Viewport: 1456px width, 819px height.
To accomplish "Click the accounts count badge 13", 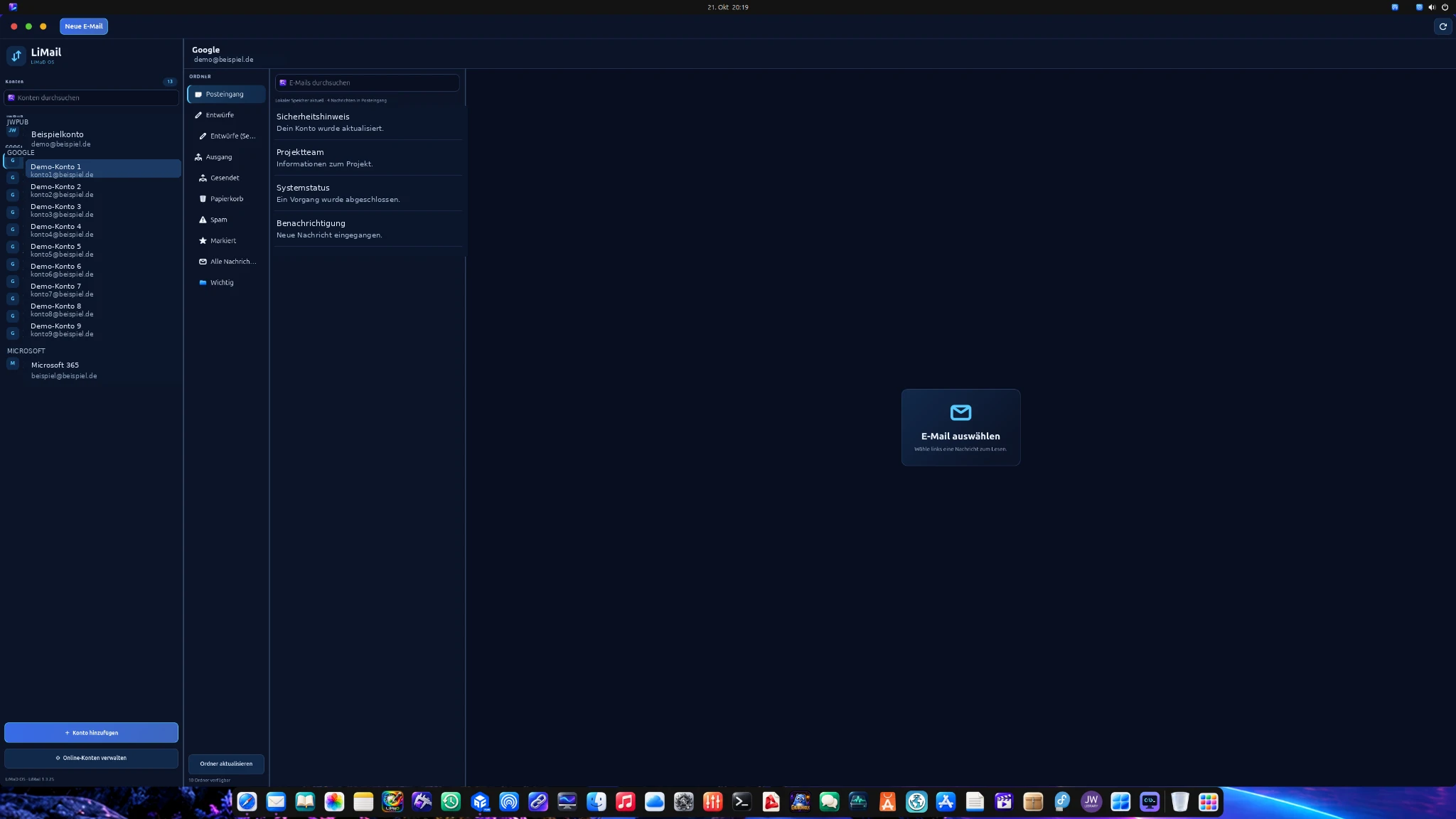I will [x=170, y=82].
